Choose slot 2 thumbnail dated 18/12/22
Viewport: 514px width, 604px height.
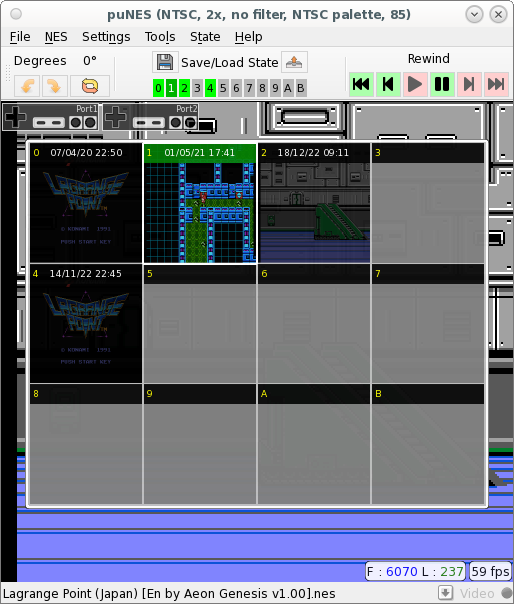(314, 203)
